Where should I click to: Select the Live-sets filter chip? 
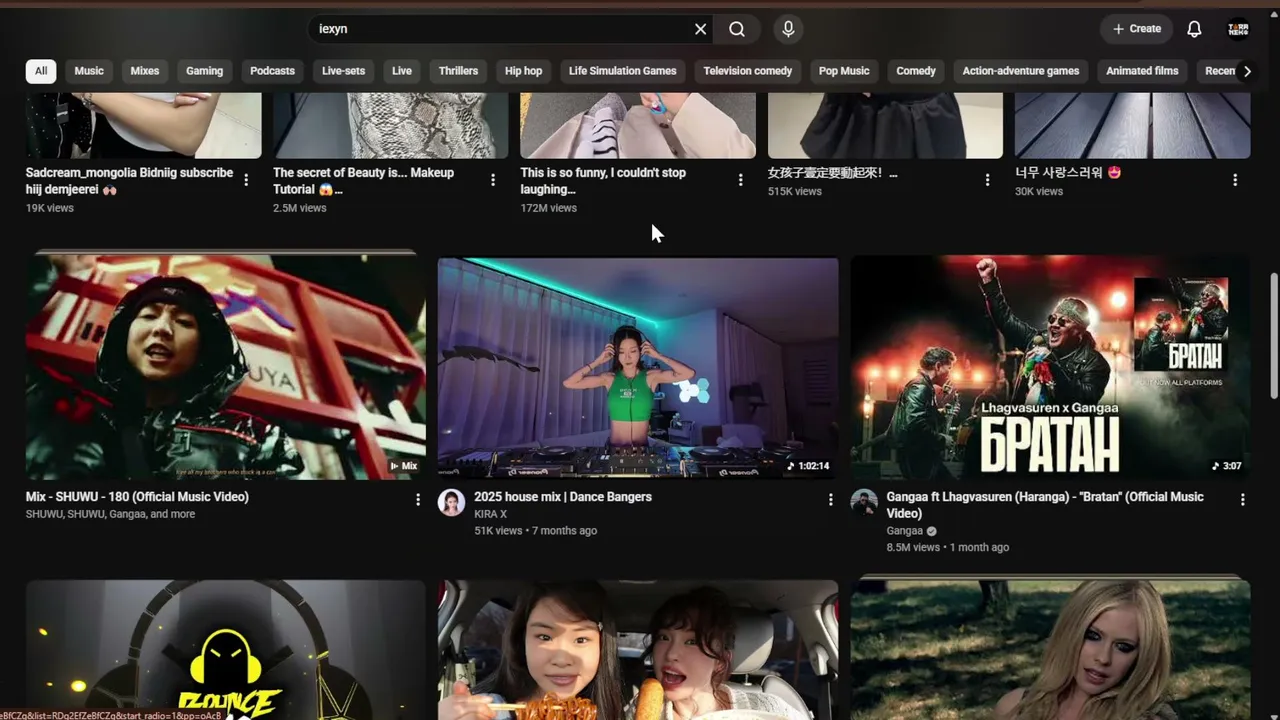[343, 71]
